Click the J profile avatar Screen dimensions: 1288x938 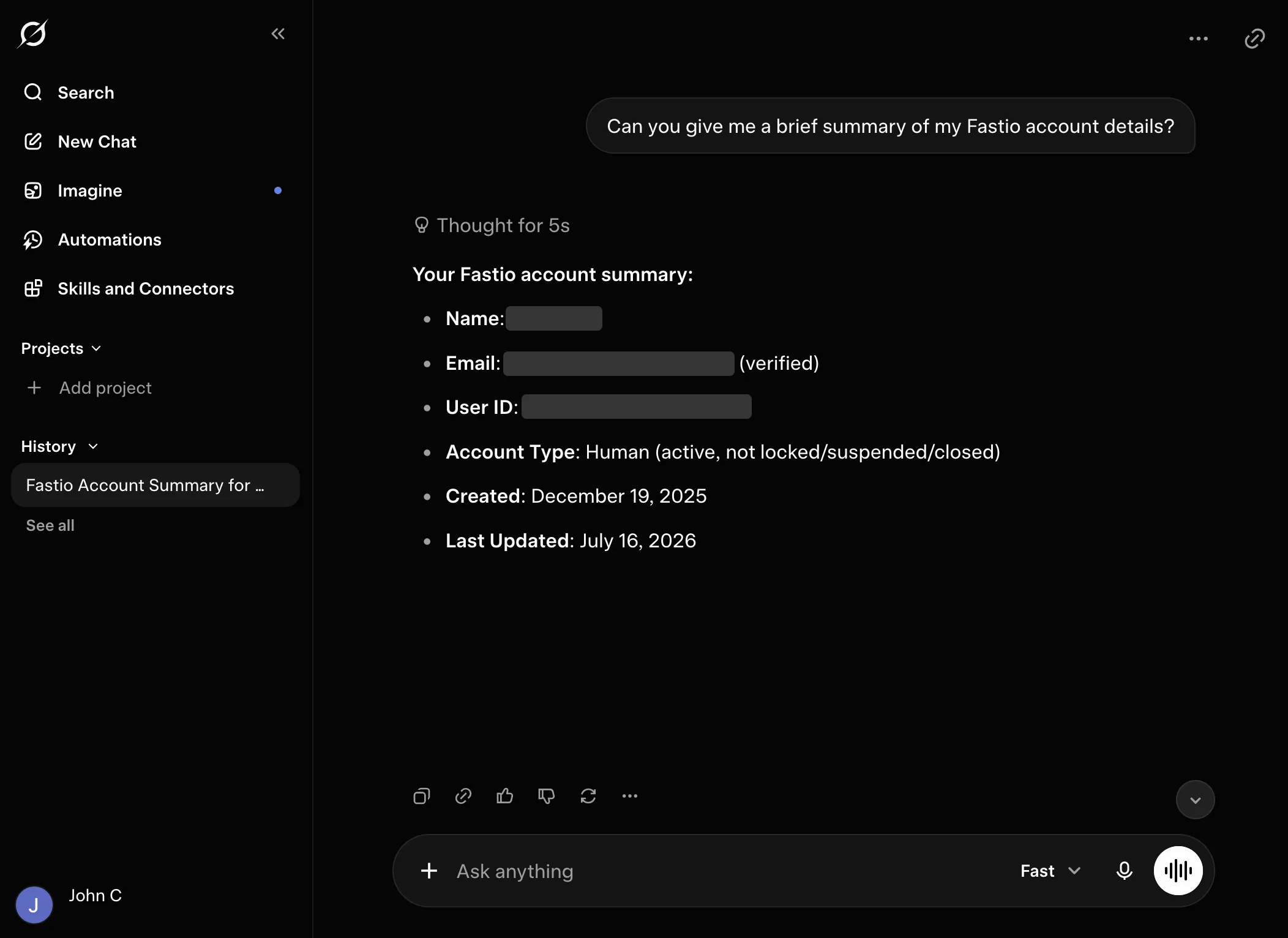(34, 904)
